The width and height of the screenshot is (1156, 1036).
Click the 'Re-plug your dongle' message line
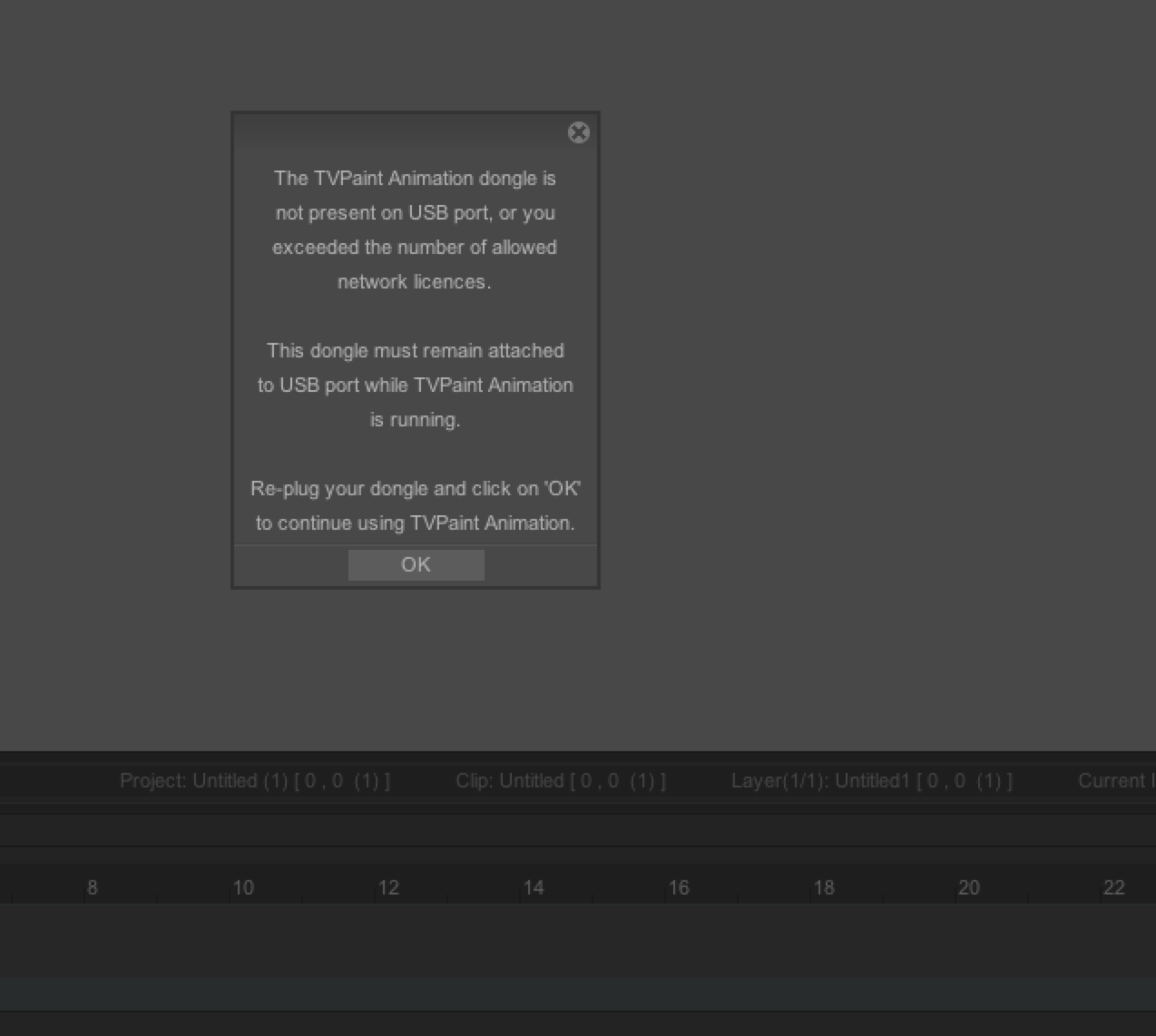[x=416, y=489]
